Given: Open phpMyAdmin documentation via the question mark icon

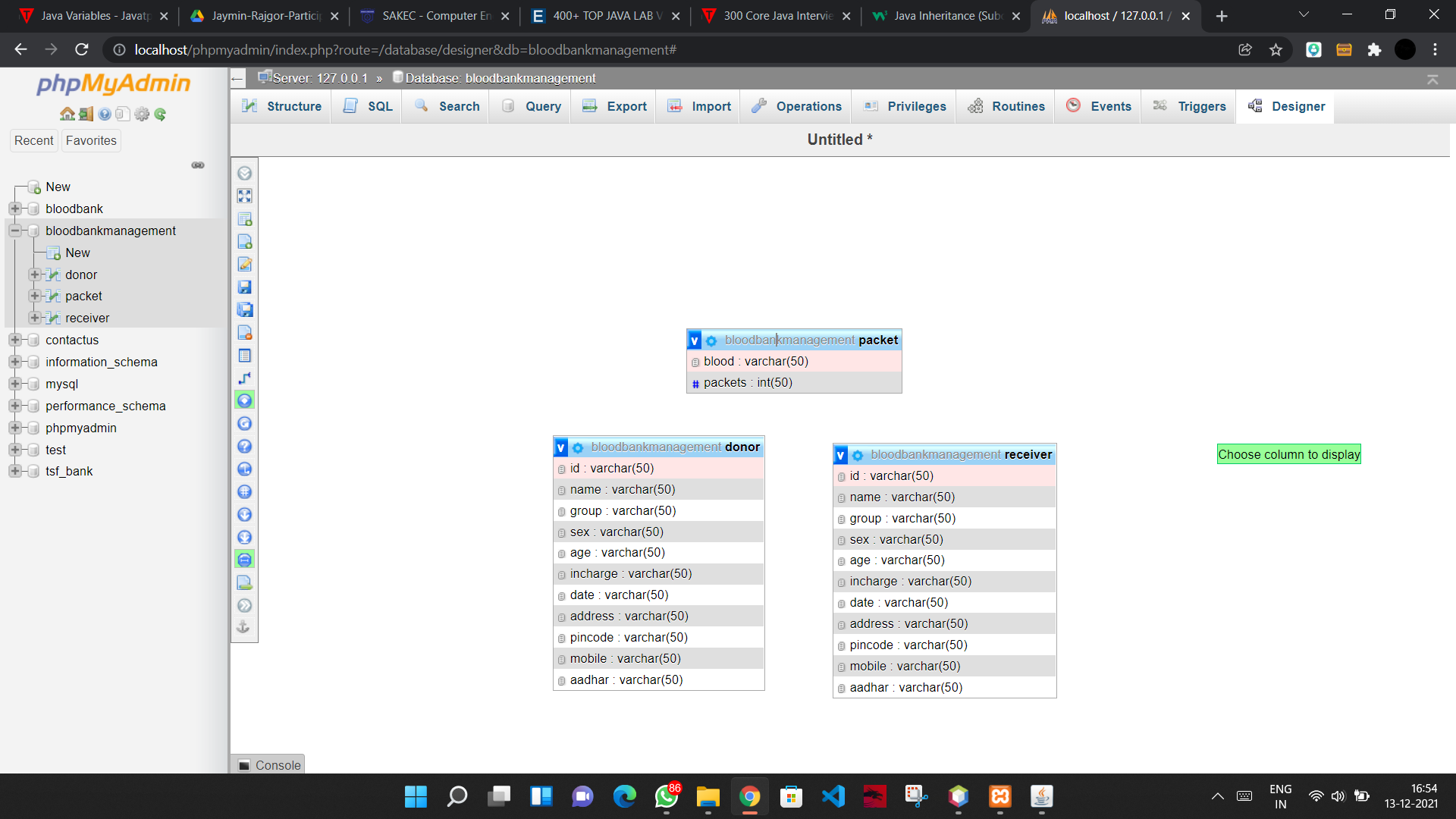Looking at the screenshot, I should tap(104, 114).
